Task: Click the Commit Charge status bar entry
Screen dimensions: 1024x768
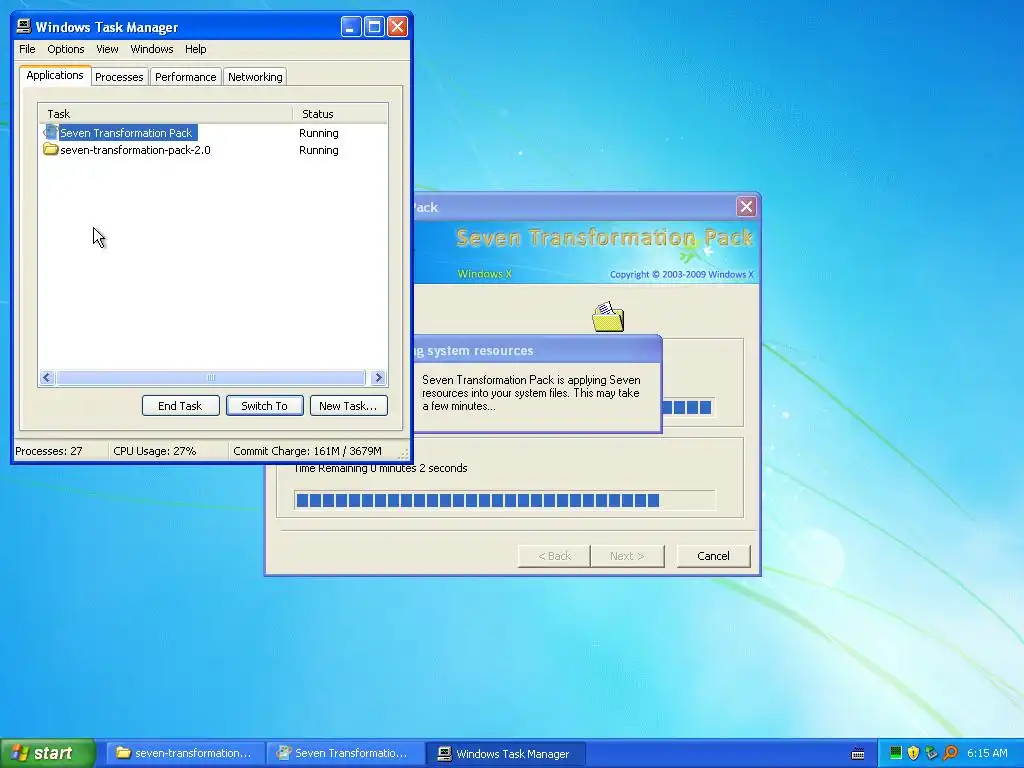Action: [308, 451]
